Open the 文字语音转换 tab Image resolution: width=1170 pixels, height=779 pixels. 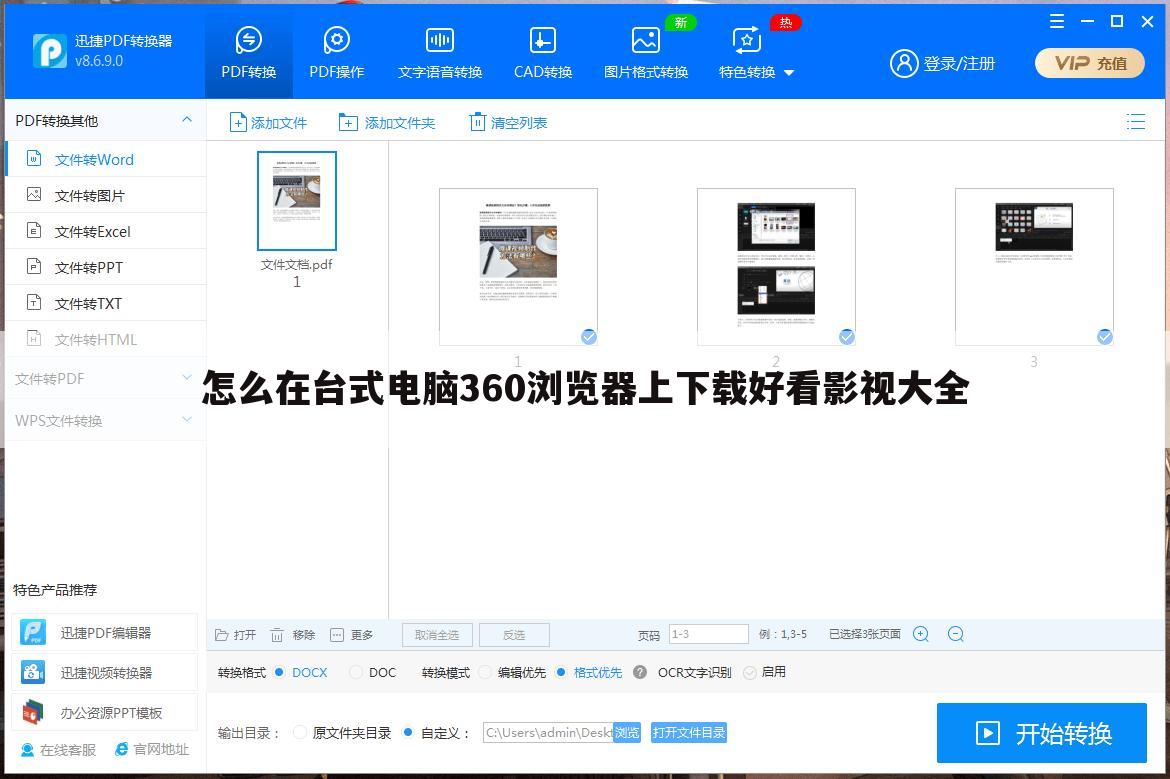coord(439,52)
